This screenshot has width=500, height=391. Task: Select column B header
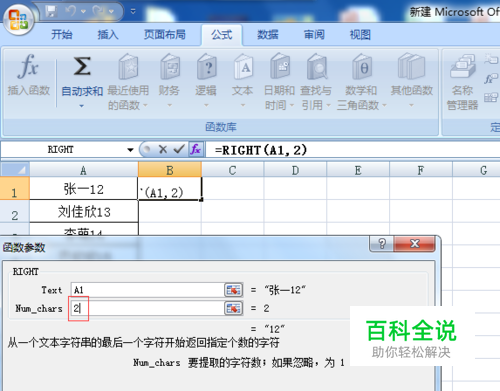170,170
